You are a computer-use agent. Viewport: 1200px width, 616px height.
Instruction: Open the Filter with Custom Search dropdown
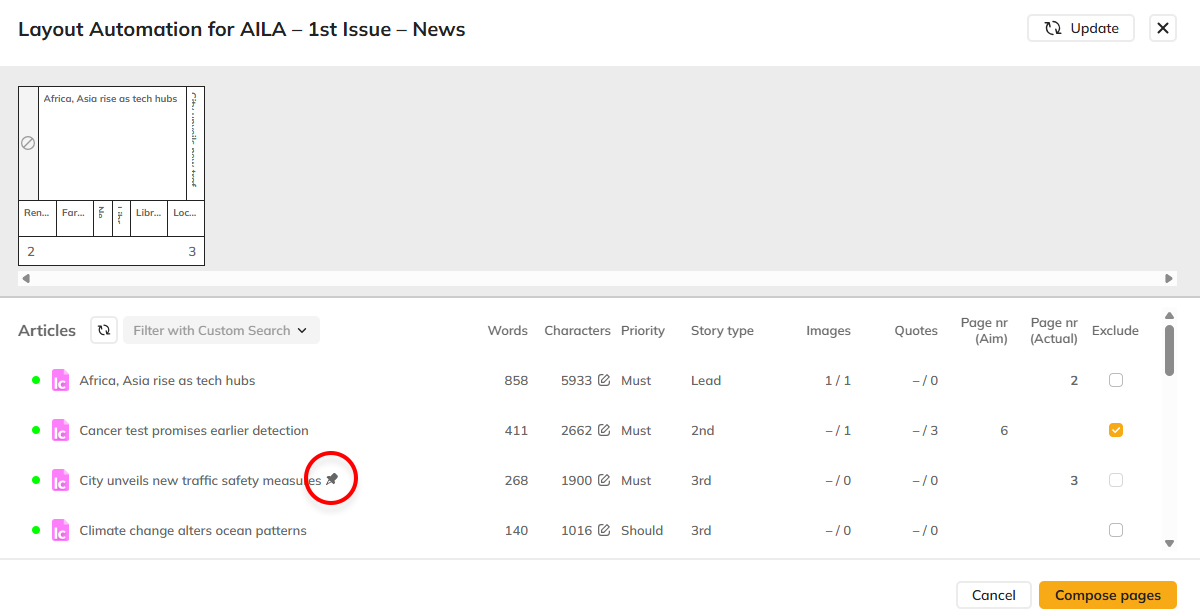[220, 330]
